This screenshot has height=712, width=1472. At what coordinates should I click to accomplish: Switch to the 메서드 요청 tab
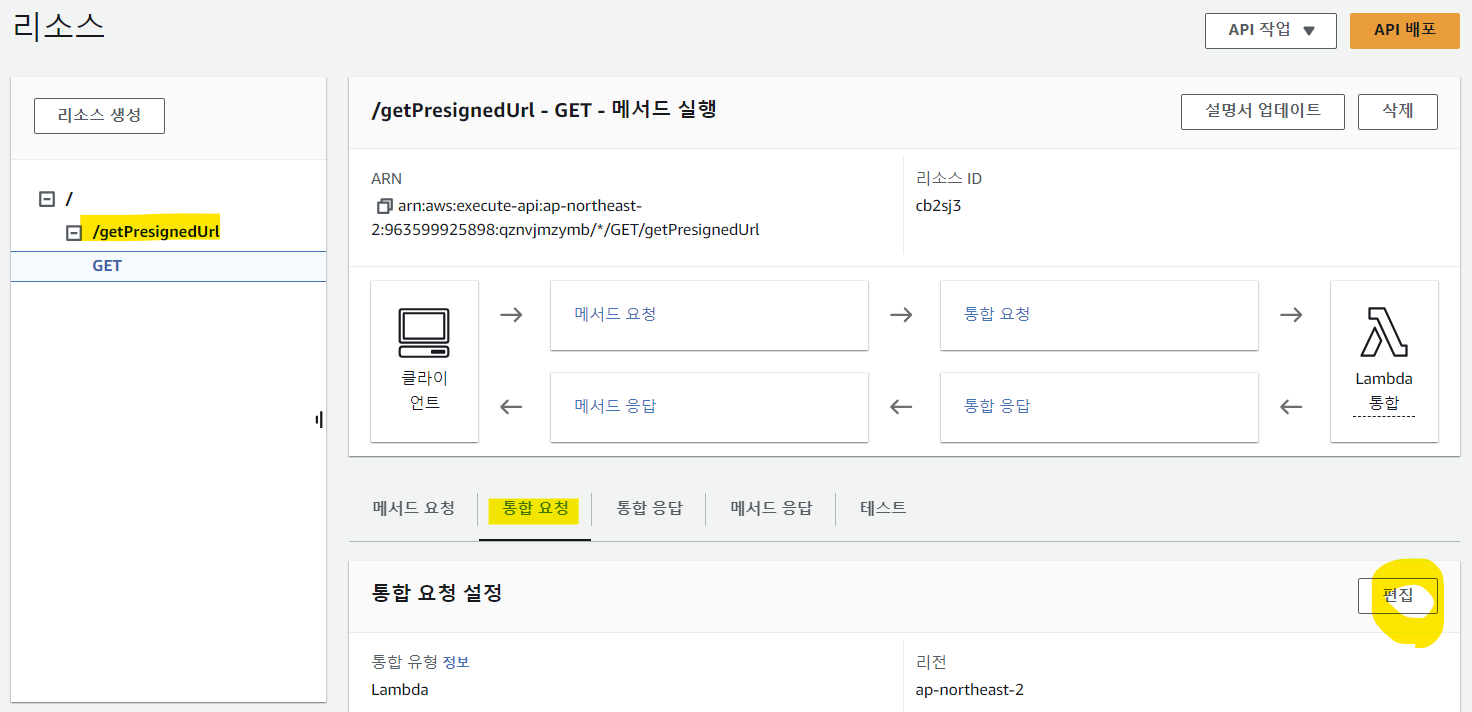(413, 508)
